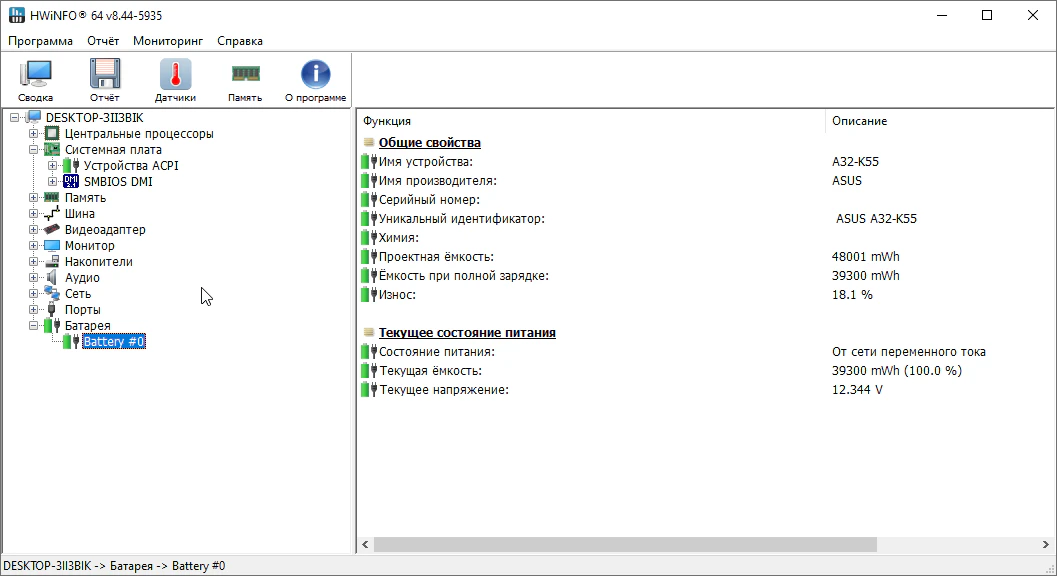The height and width of the screenshot is (576, 1057).
Task: Collapse the Батарея tree branch
Action: point(34,326)
